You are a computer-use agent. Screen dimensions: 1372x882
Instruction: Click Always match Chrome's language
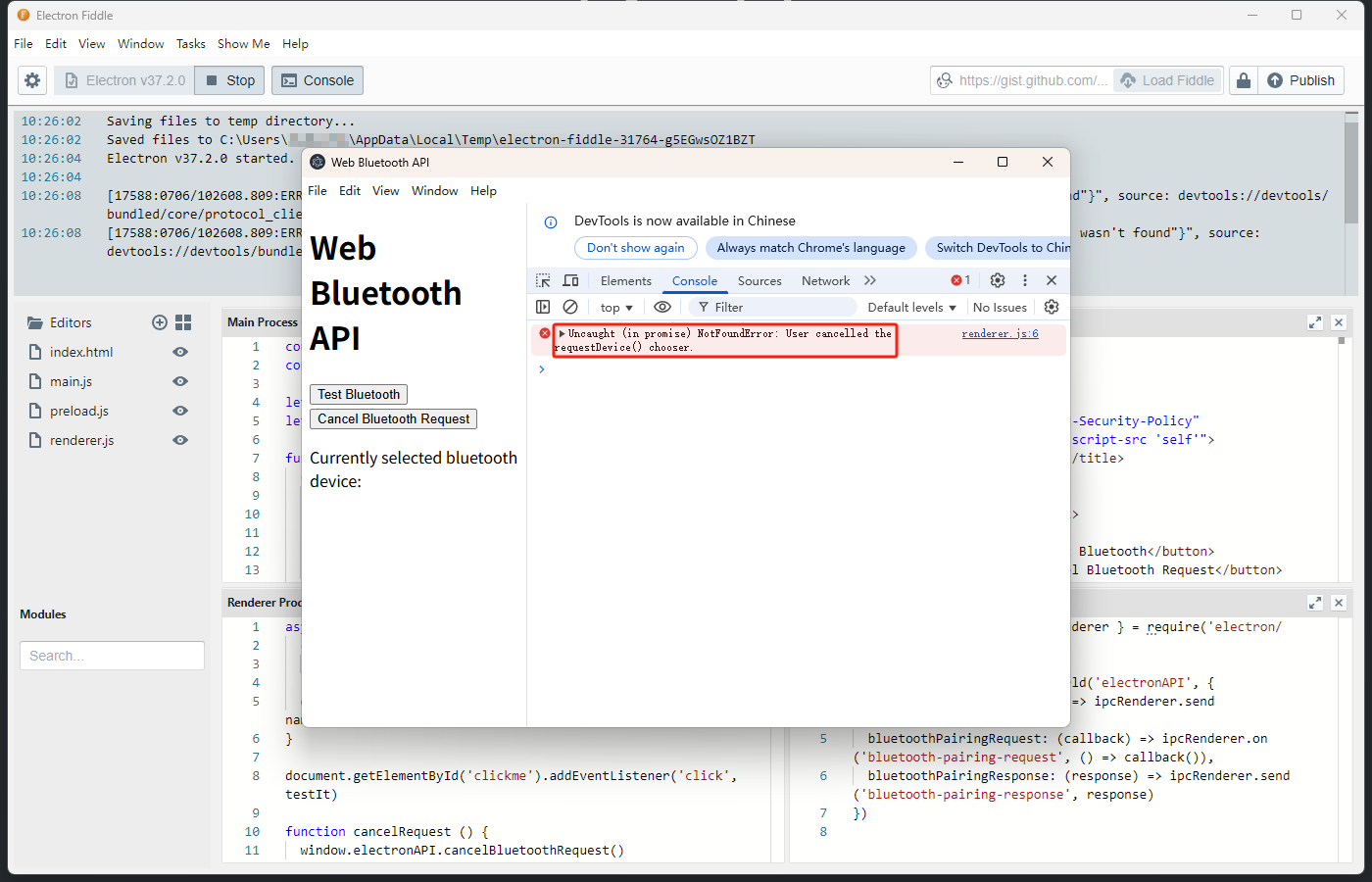811,248
